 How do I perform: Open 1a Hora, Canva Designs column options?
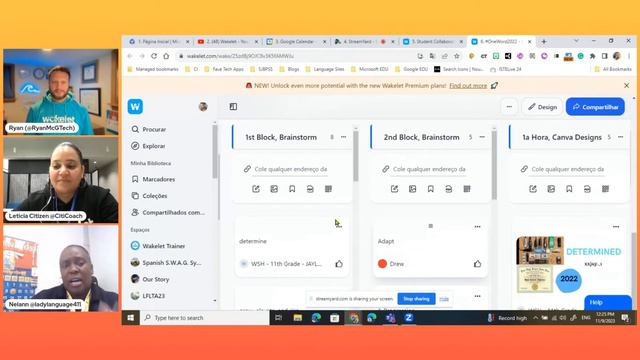point(620,137)
